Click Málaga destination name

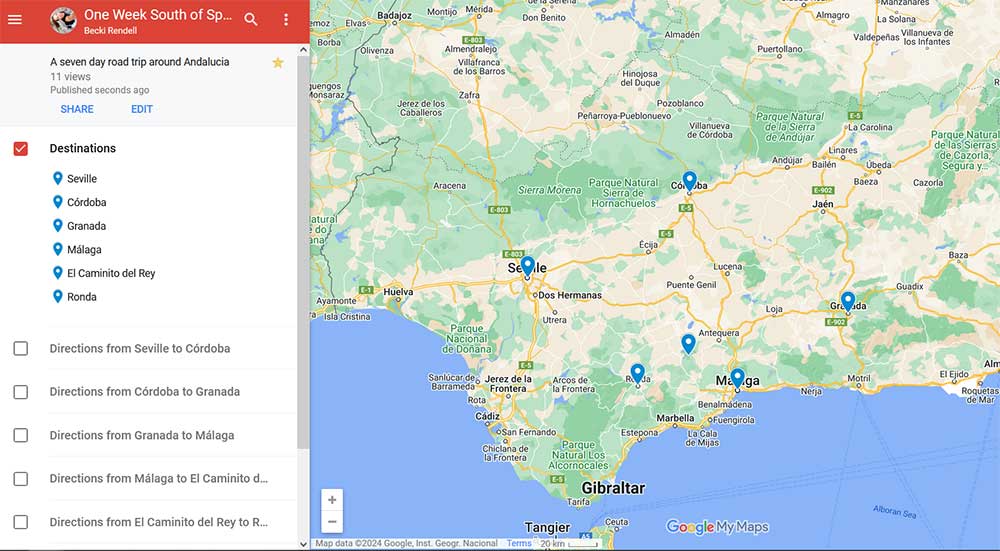click(84, 249)
